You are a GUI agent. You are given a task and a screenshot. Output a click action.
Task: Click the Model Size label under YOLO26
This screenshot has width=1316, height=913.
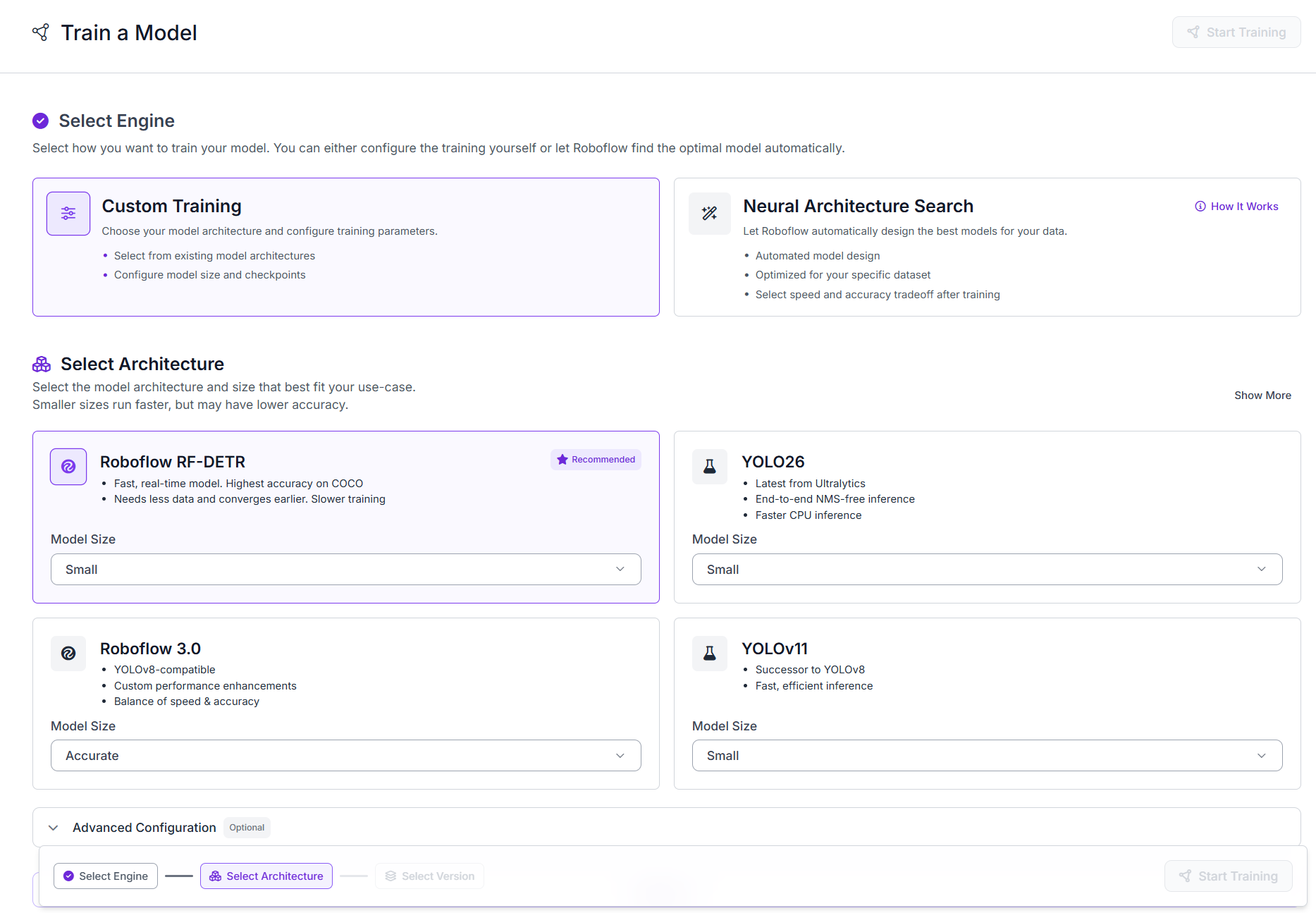[x=725, y=539]
